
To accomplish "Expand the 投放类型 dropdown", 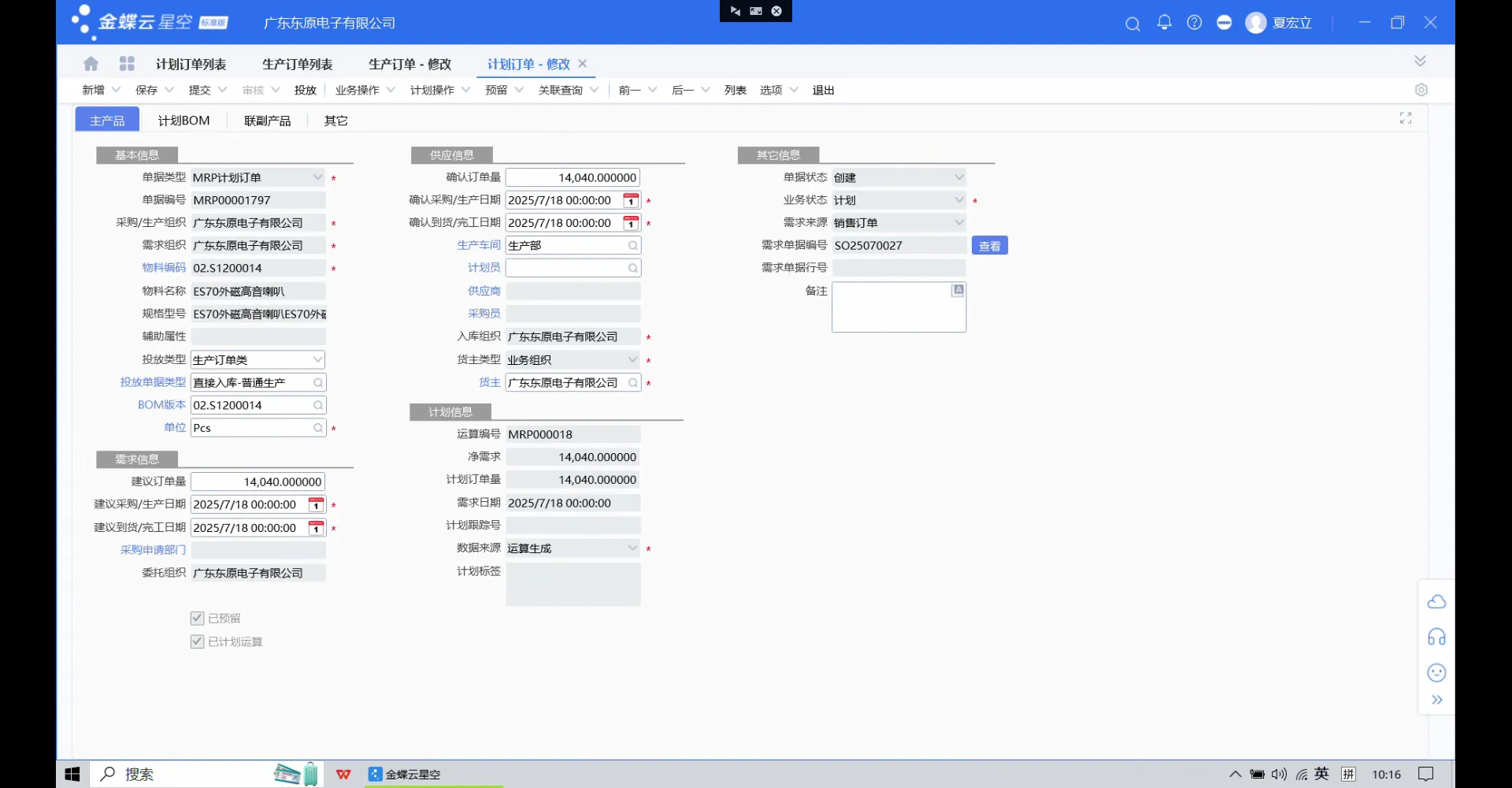I will (x=317, y=360).
